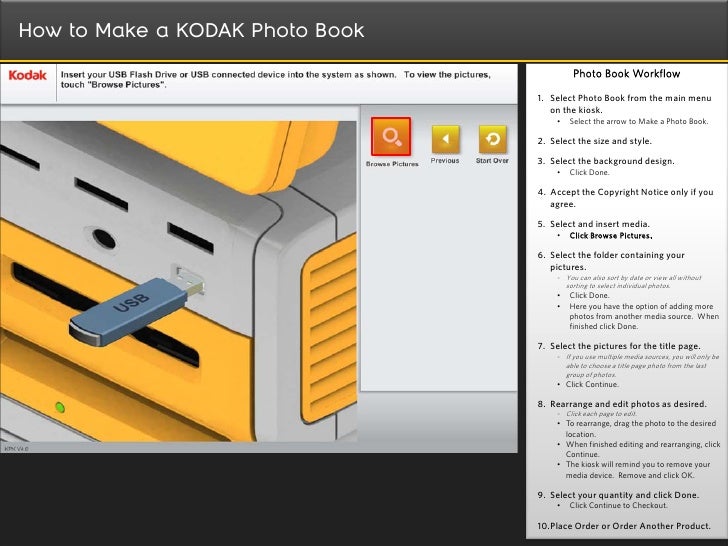
Task: Click the green indicator light on kiosk
Action: click(60, 407)
